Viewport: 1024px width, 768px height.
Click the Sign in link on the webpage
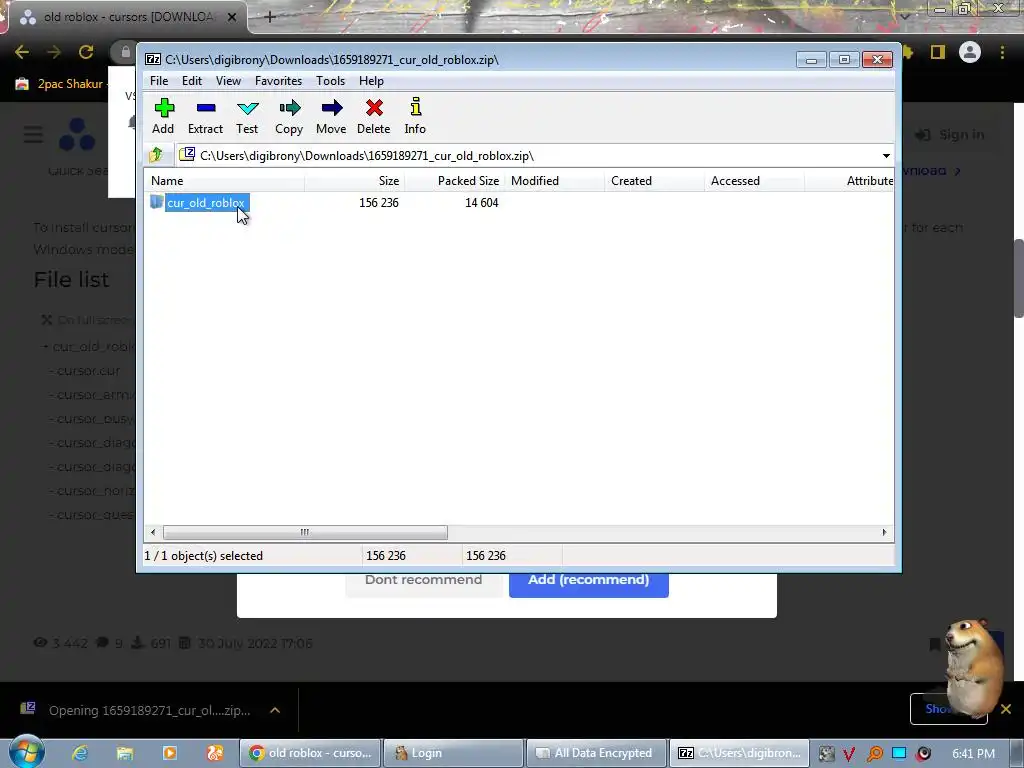[x=950, y=135]
